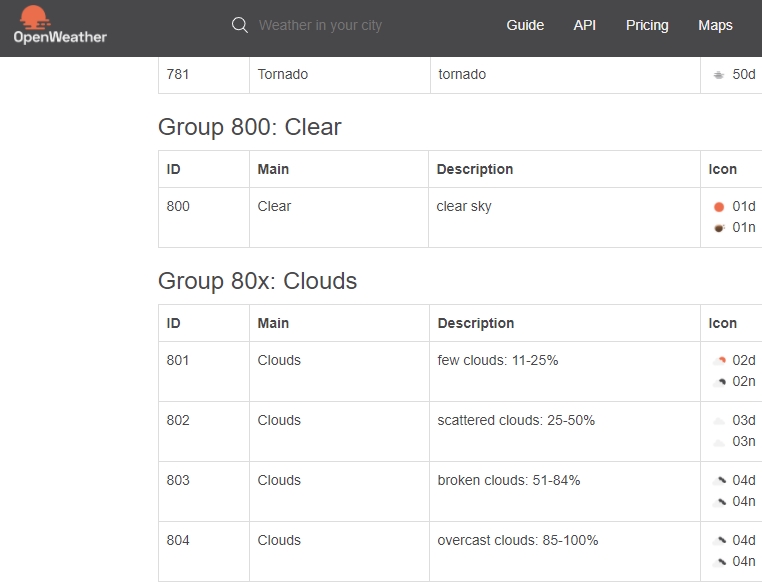The height and width of the screenshot is (584, 762).
Task: Open the API navigation link
Action: 585,25
